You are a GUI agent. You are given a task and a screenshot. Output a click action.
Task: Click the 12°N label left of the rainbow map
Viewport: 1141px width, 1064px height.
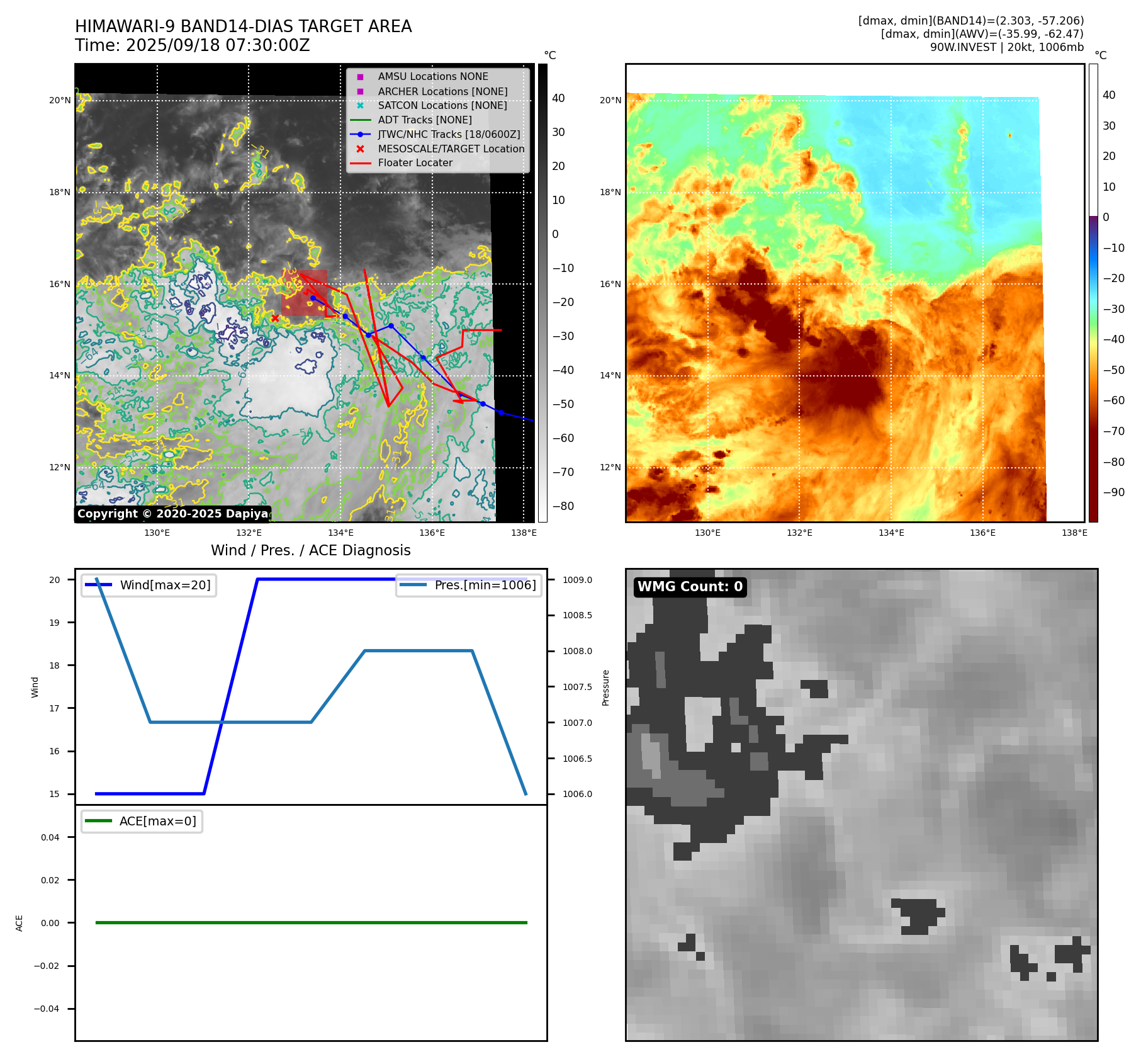click(610, 467)
